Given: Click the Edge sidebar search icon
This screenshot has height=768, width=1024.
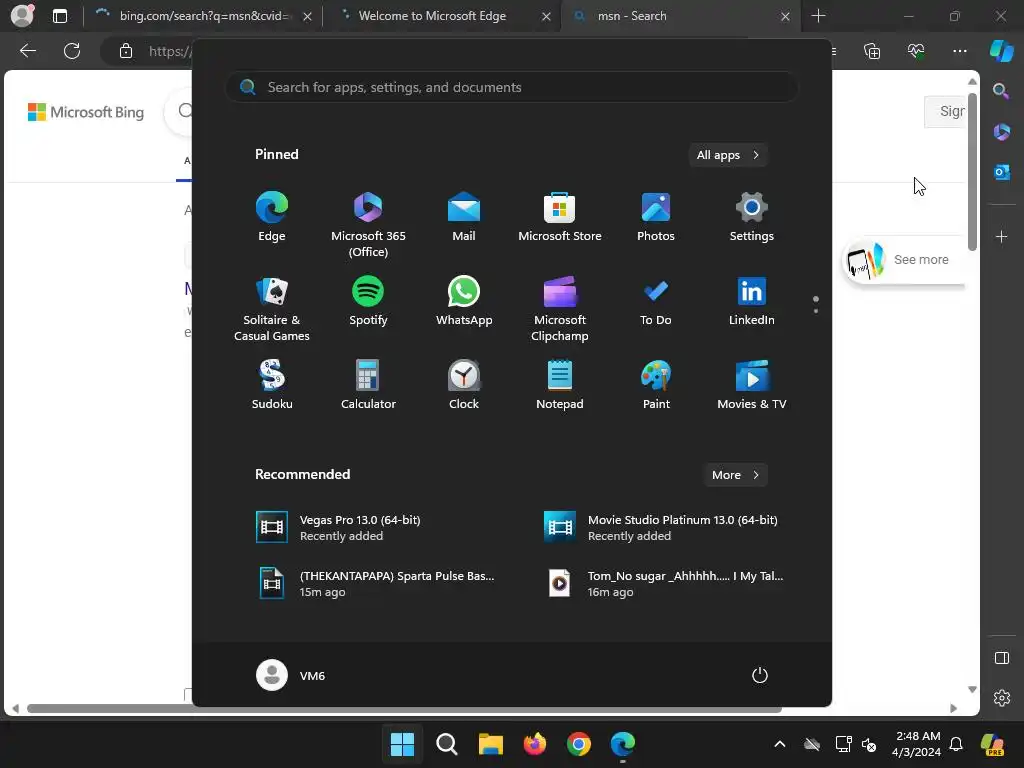Looking at the screenshot, I should point(1001,91).
